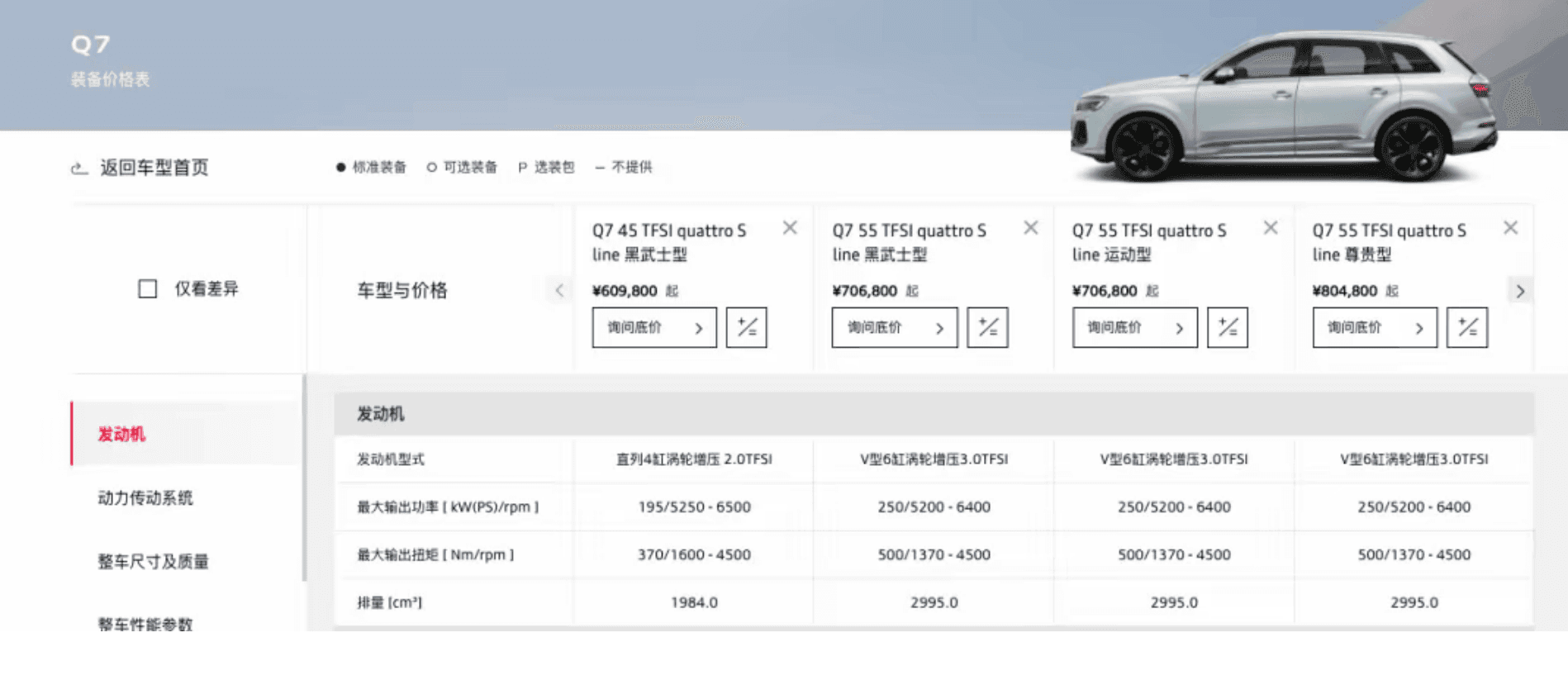This screenshot has width=1568, height=685.
Task: Click the 最大输出扭矩 row label
Action: tap(435, 555)
